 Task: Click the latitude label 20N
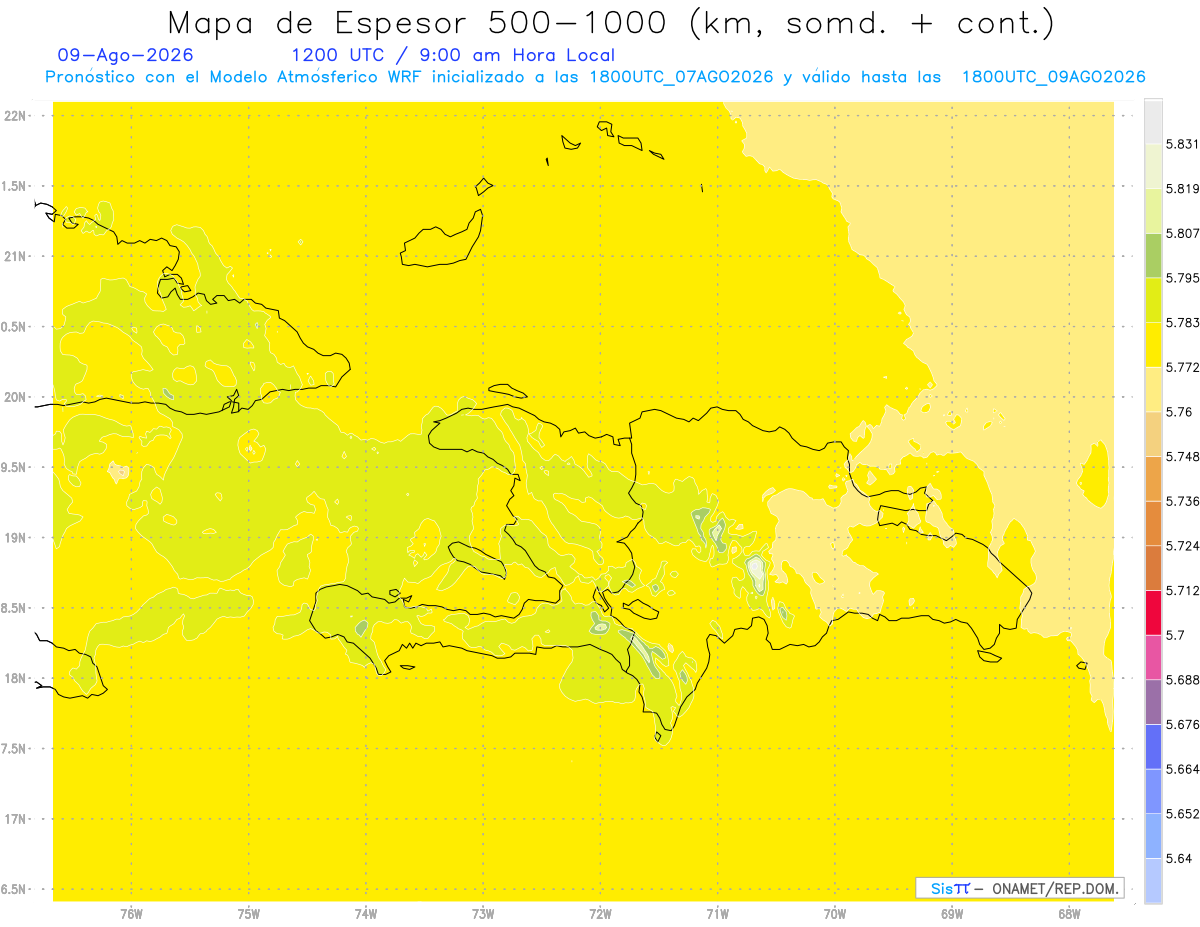14,397
